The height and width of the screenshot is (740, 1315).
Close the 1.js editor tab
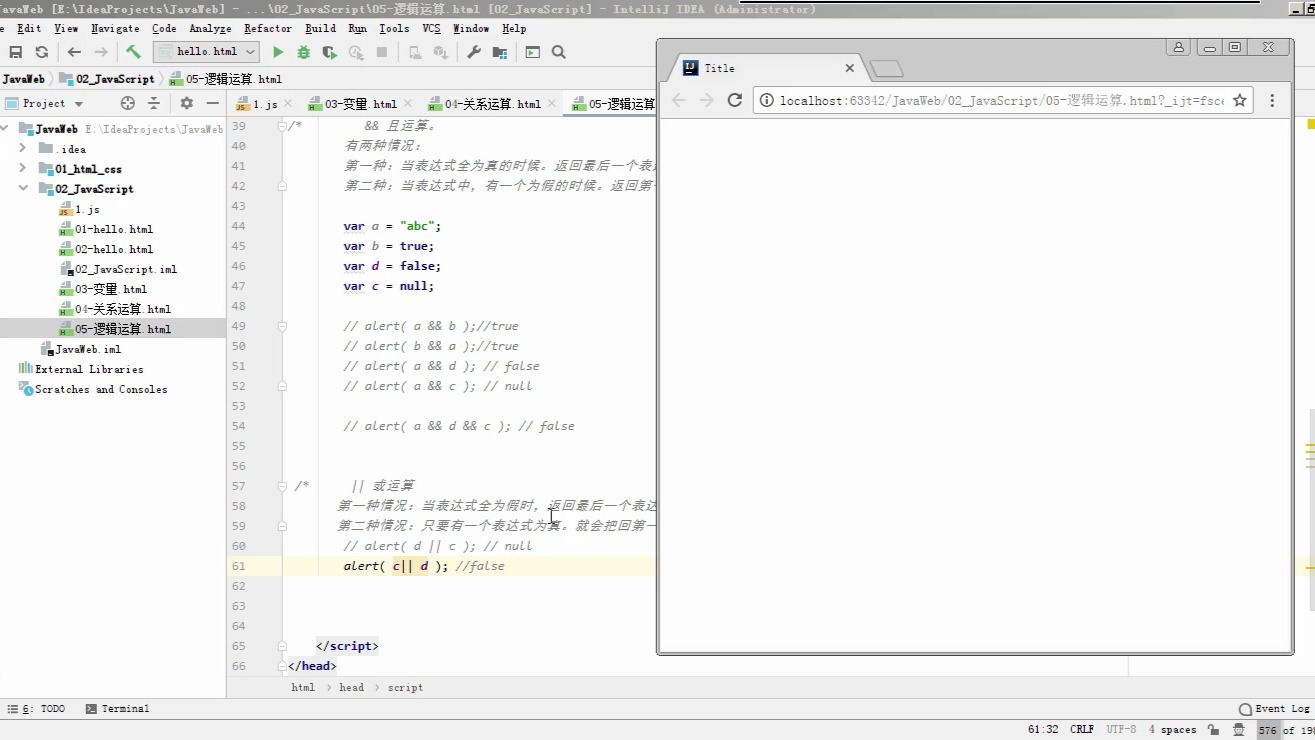tap(288, 104)
